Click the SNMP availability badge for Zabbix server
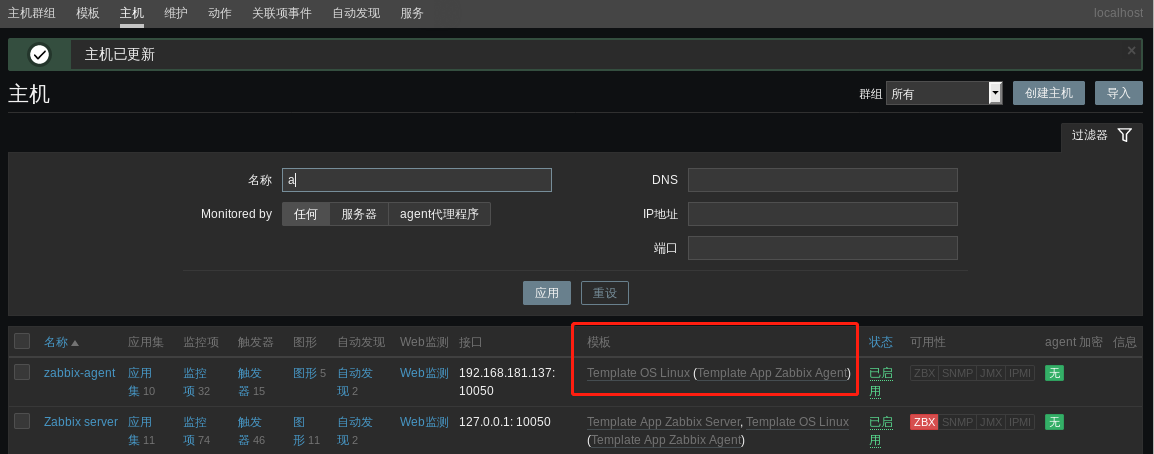Image resolution: width=1154 pixels, height=454 pixels. (957, 422)
